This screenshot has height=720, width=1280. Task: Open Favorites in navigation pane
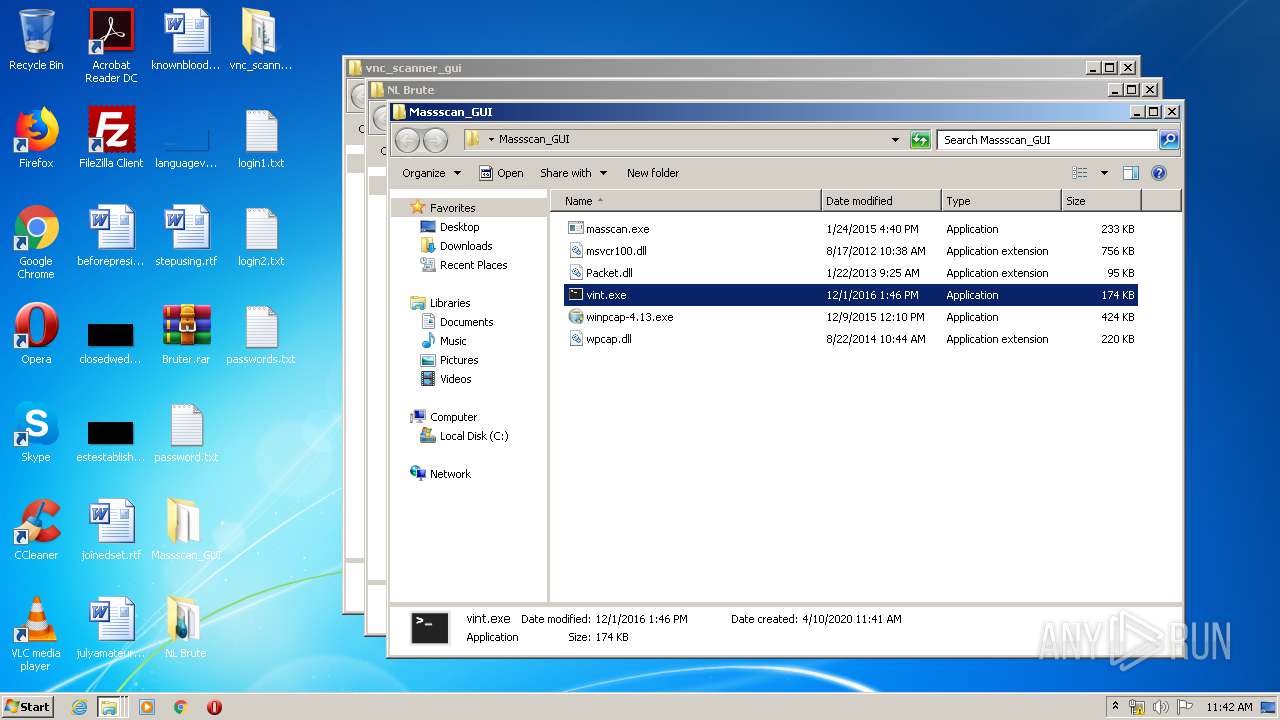pos(443,208)
